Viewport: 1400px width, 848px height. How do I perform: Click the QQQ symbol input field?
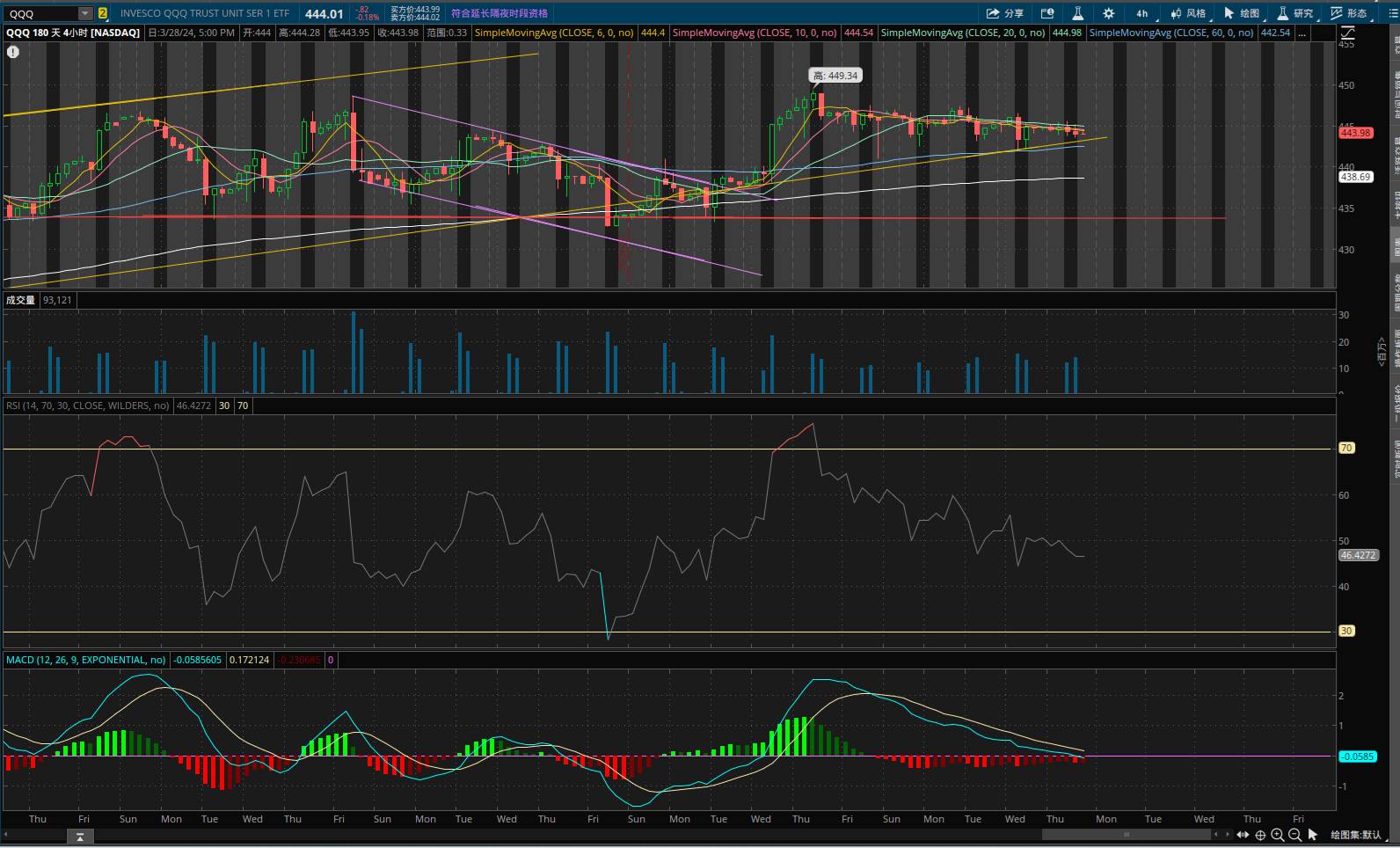pos(41,13)
